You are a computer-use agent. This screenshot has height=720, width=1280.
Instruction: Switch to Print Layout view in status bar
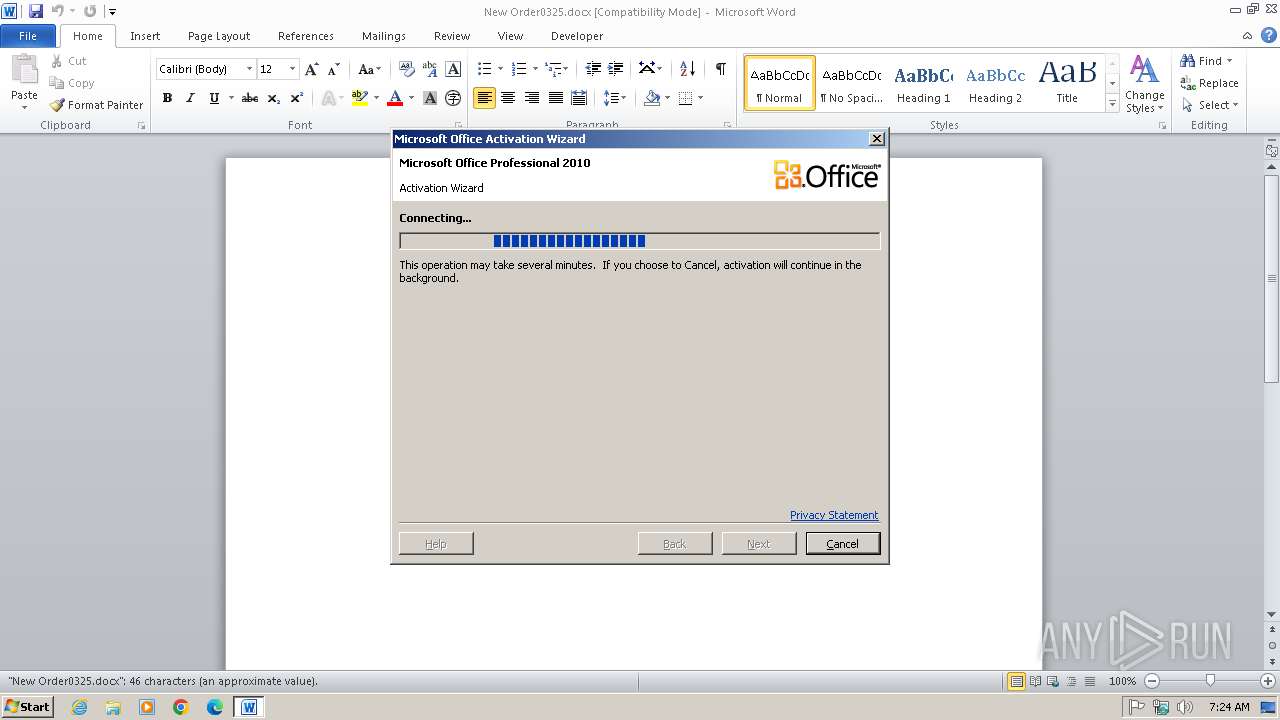(x=1017, y=681)
